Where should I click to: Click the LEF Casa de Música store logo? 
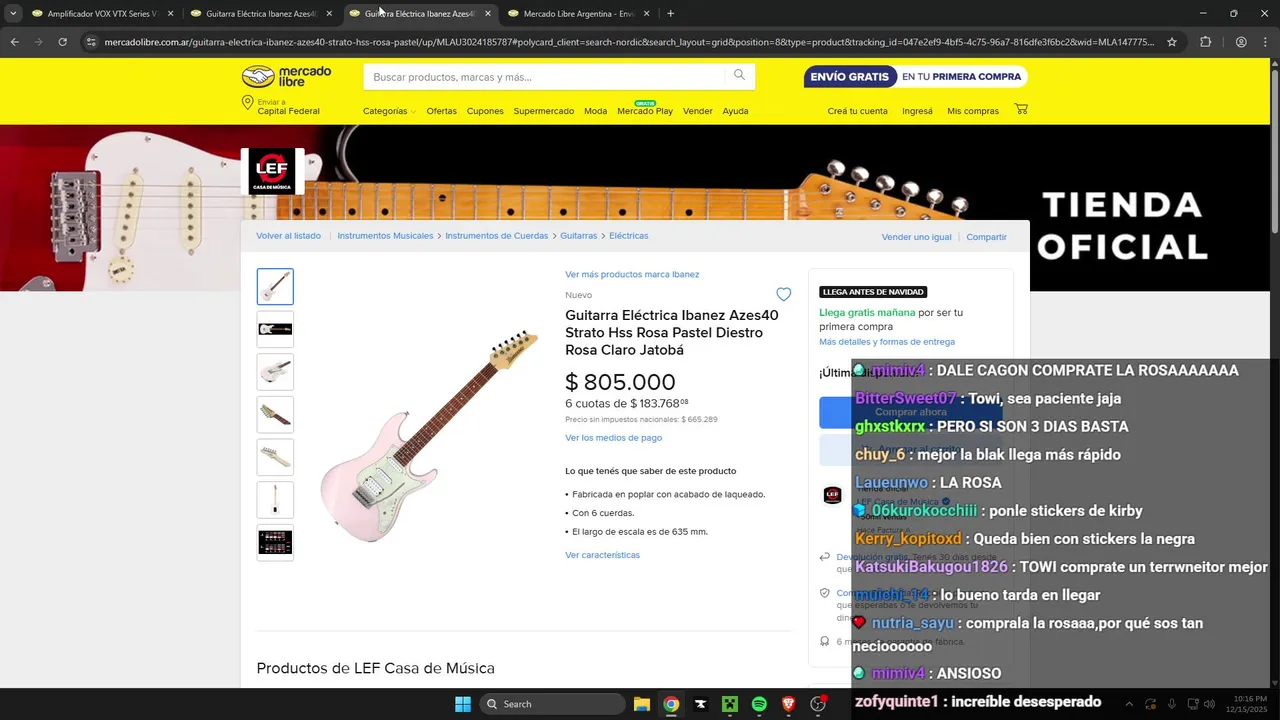272,171
